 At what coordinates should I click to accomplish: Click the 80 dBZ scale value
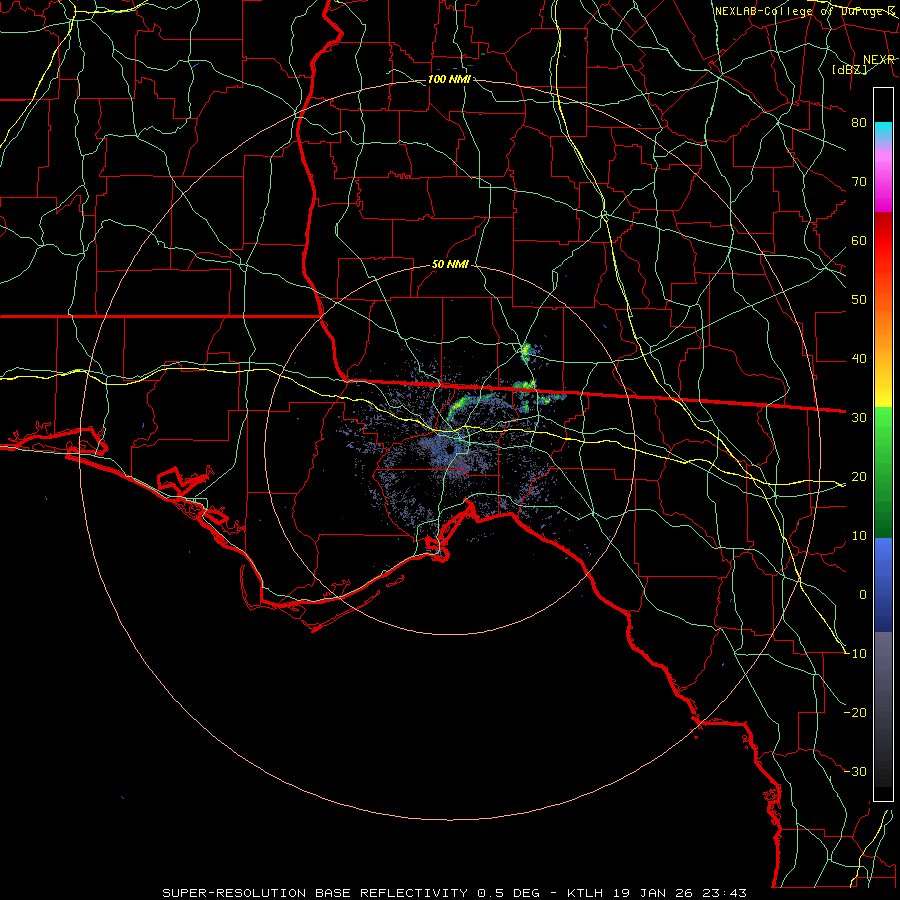point(859,122)
